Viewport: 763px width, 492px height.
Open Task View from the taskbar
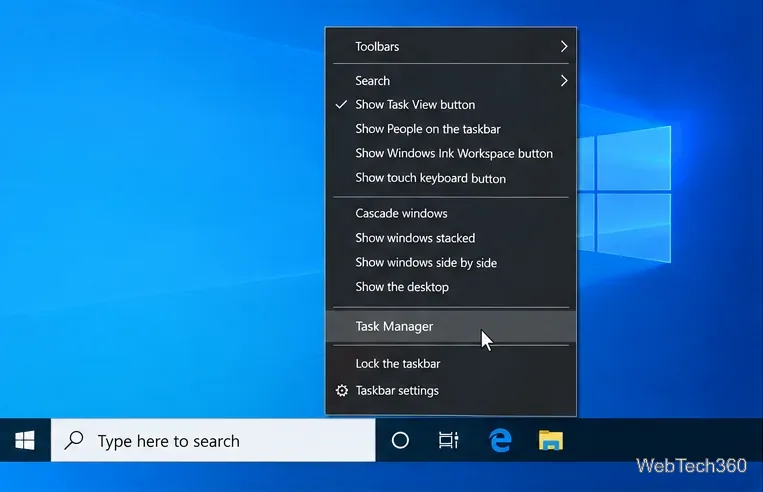pyautogui.click(x=448, y=440)
